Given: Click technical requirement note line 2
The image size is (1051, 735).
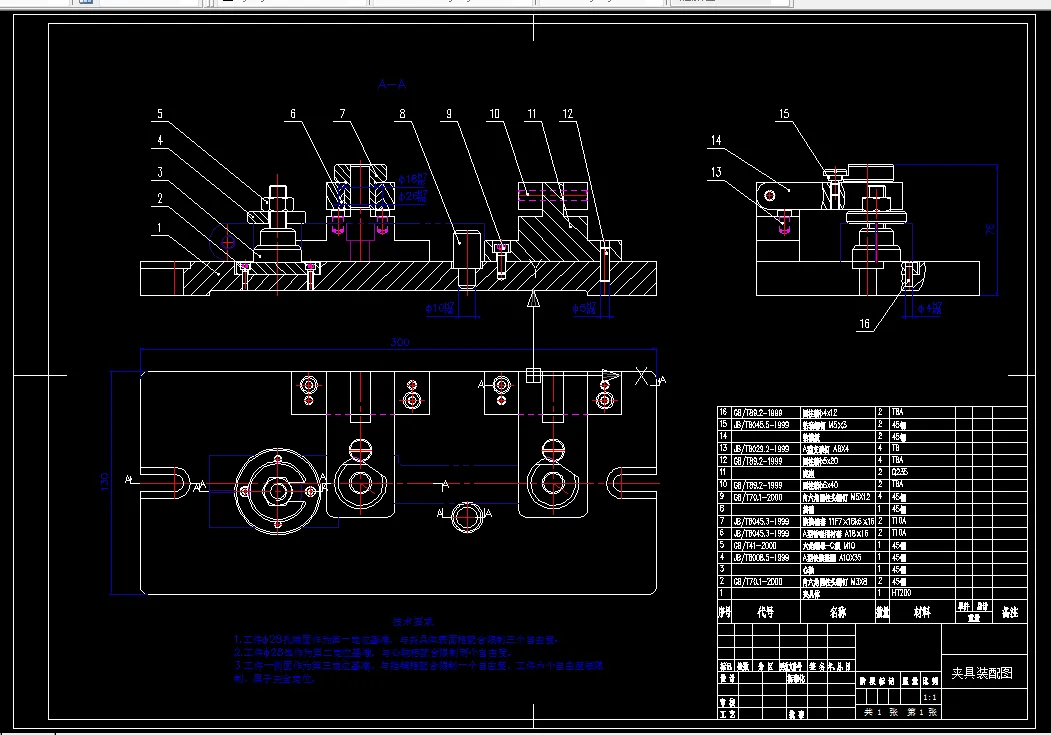Looking at the screenshot, I should [x=373, y=653].
